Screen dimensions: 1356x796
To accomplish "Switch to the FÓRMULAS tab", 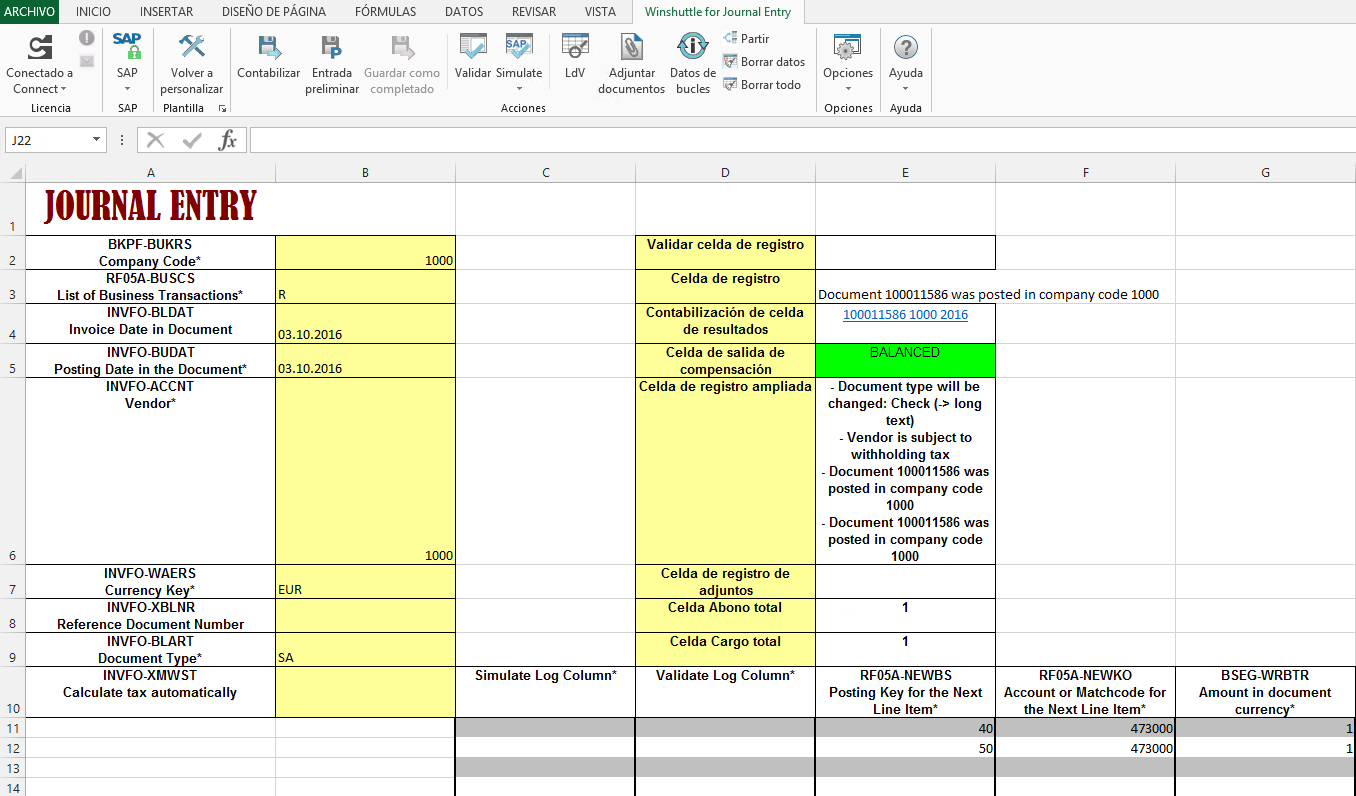I will (x=385, y=12).
